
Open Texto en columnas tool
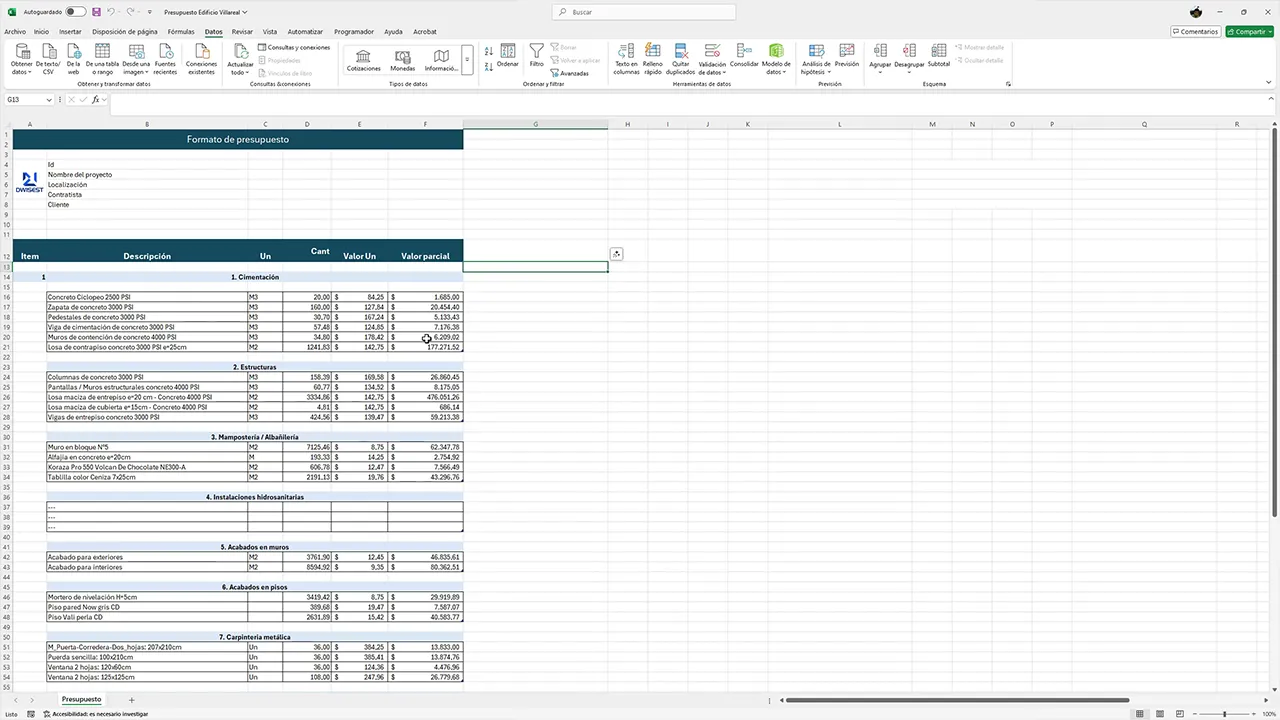pyautogui.click(x=626, y=58)
